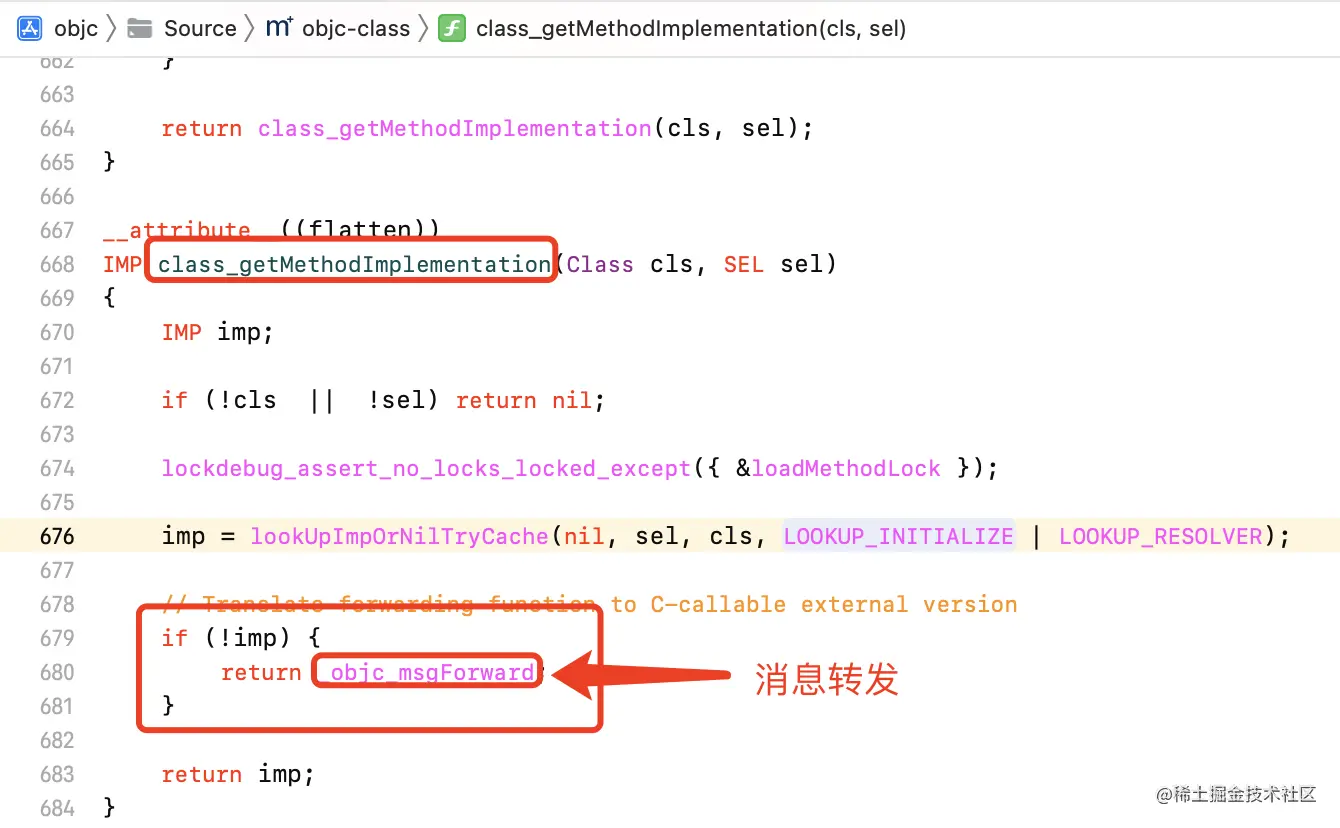Click loadMethodLock identifier
Image resolution: width=1340 pixels, height=828 pixels.
pyautogui.click(x=846, y=468)
